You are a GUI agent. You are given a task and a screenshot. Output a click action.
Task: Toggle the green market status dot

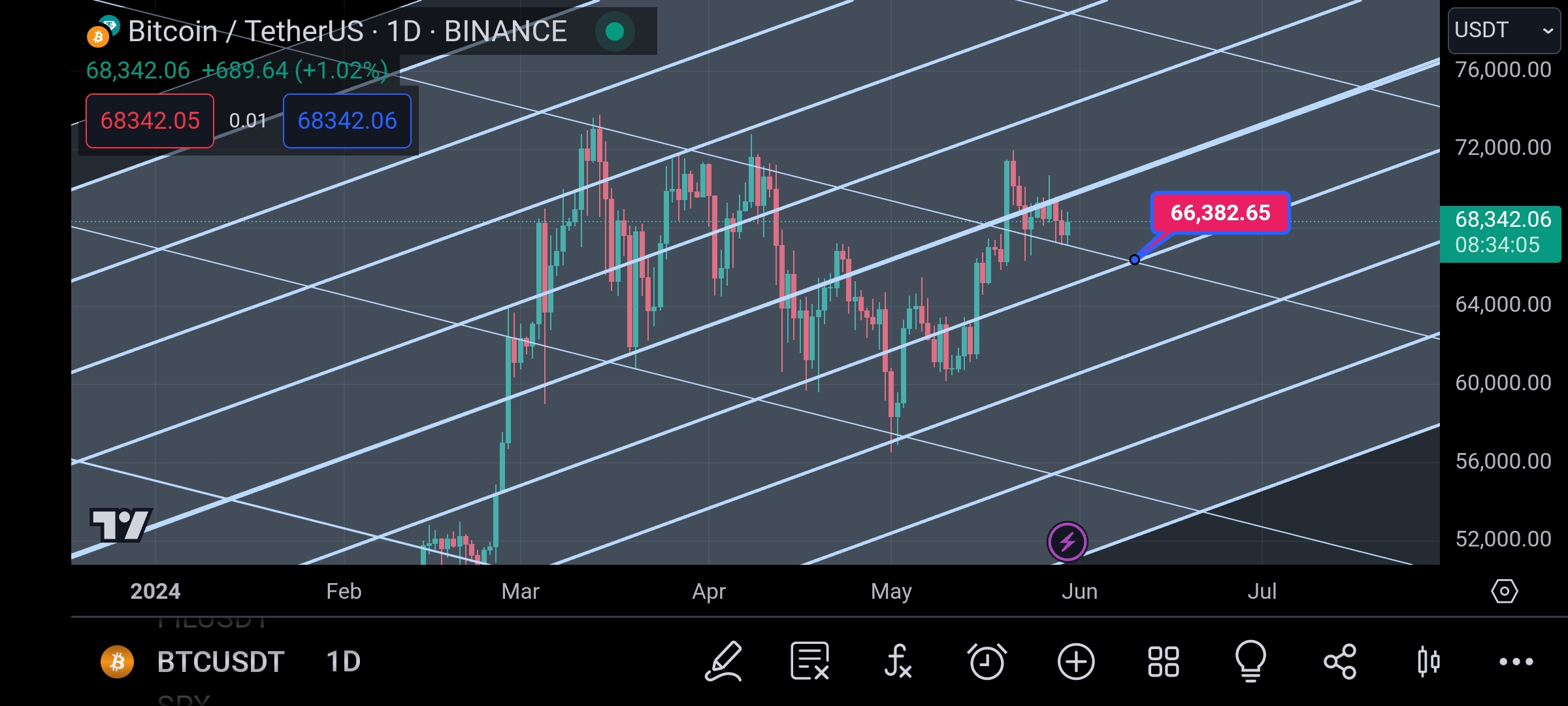pos(615,31)
